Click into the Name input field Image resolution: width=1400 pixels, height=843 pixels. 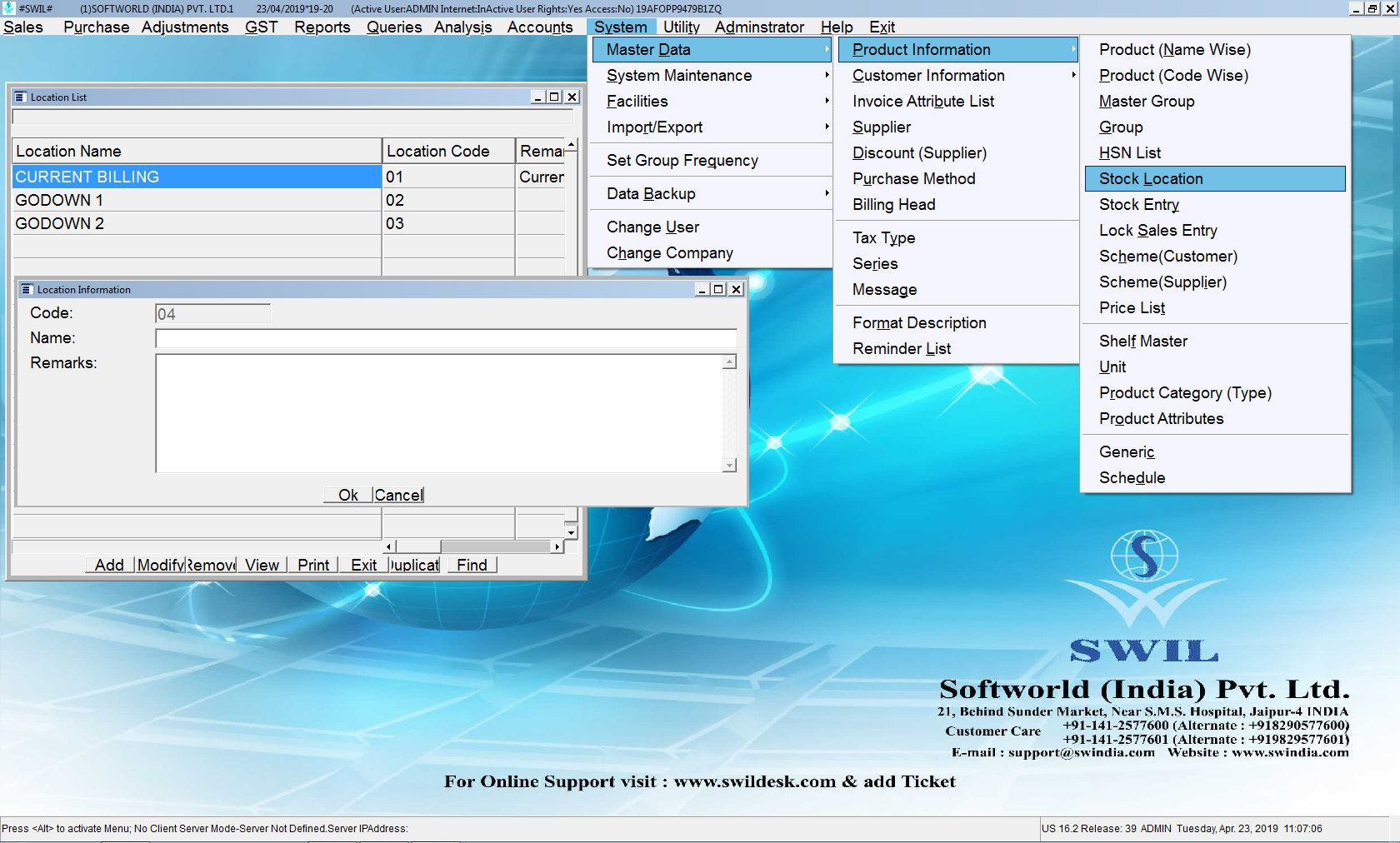446,339
